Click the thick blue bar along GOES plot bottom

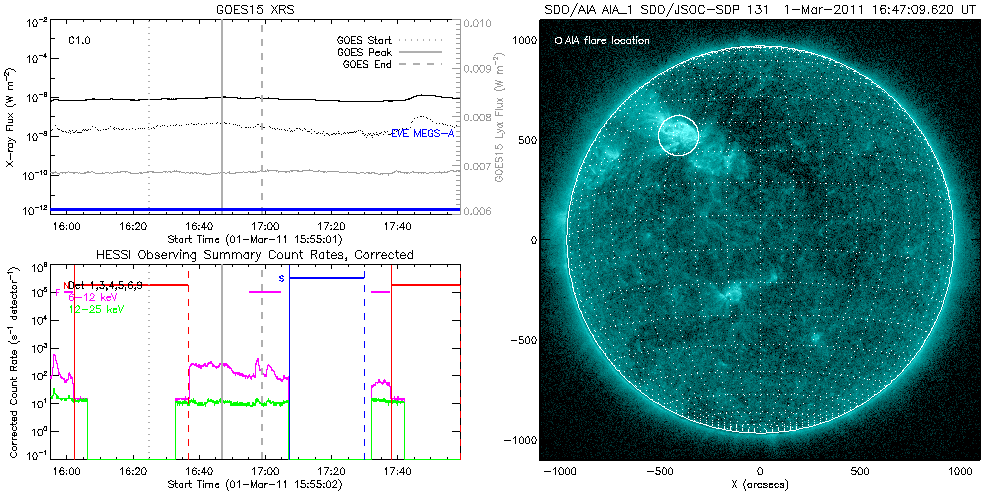258,209
